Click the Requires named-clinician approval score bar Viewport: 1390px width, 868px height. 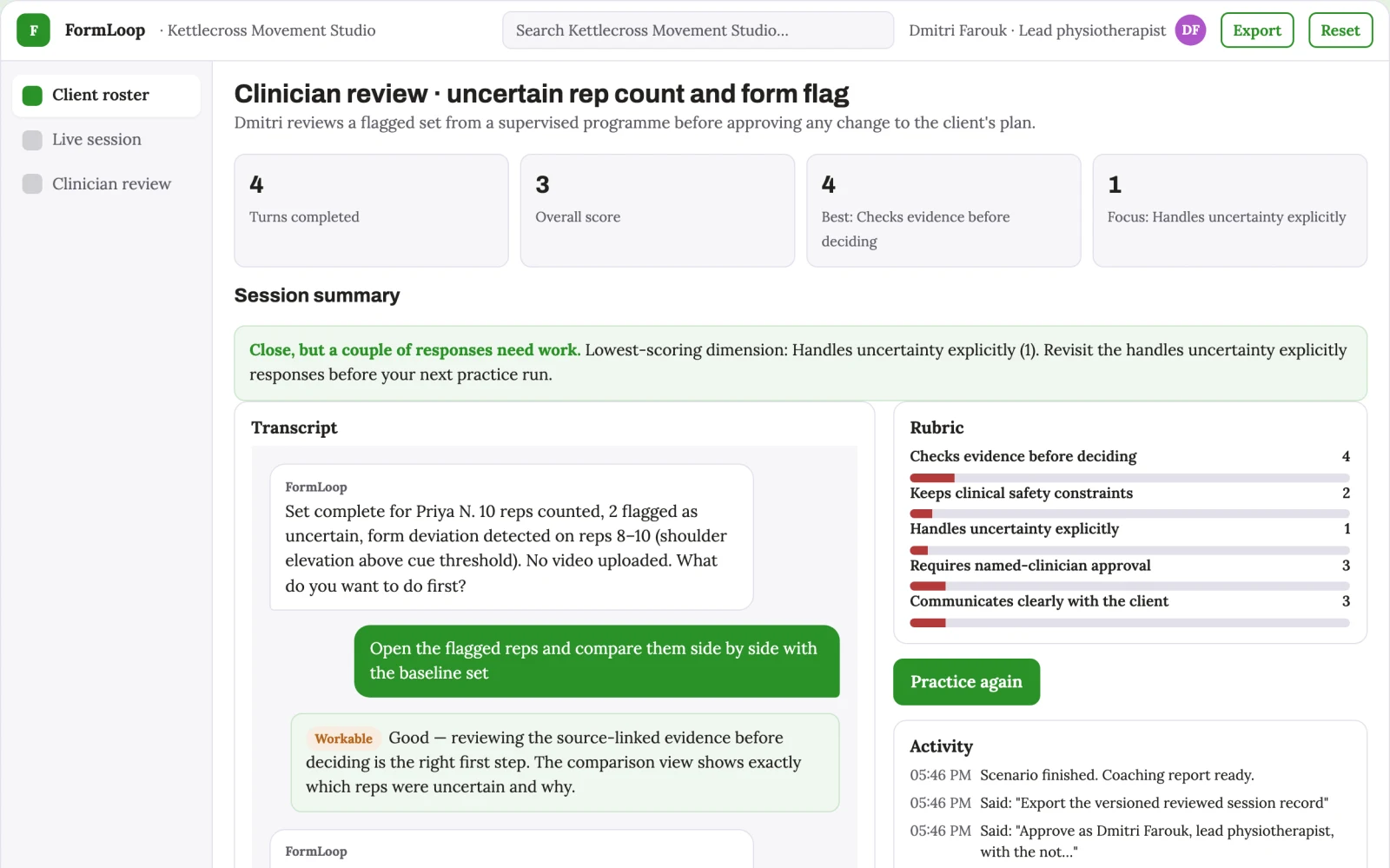click(x=1129, y=586)
